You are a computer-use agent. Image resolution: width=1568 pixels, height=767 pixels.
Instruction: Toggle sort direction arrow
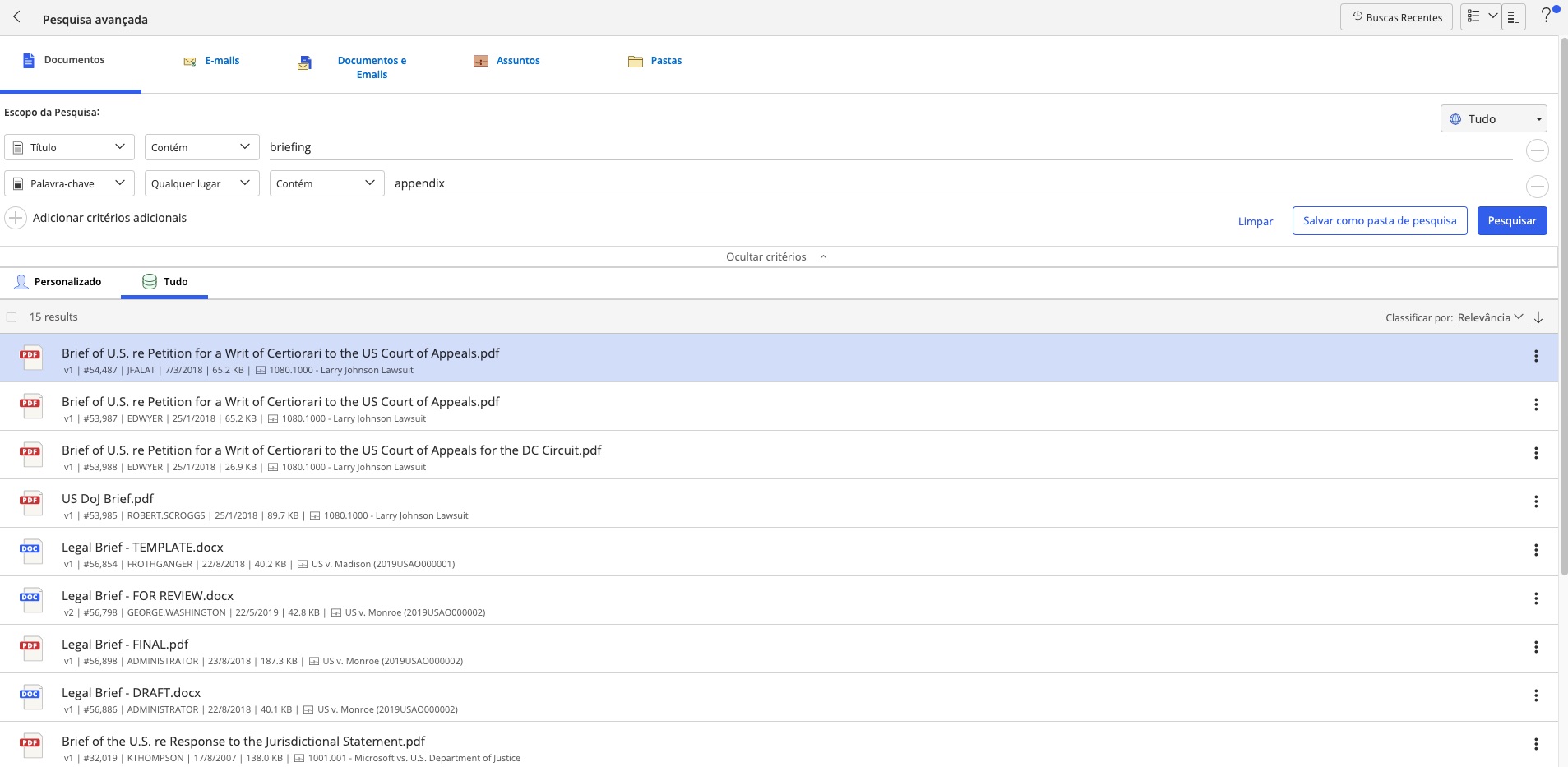coord(1538,317)
